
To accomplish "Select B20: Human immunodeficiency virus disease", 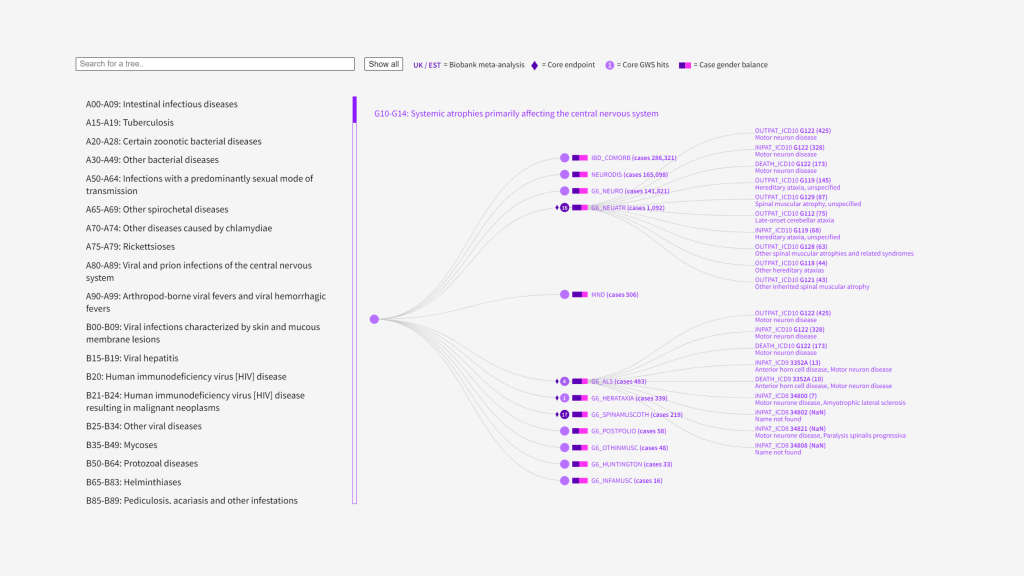I will click(186, 377).
